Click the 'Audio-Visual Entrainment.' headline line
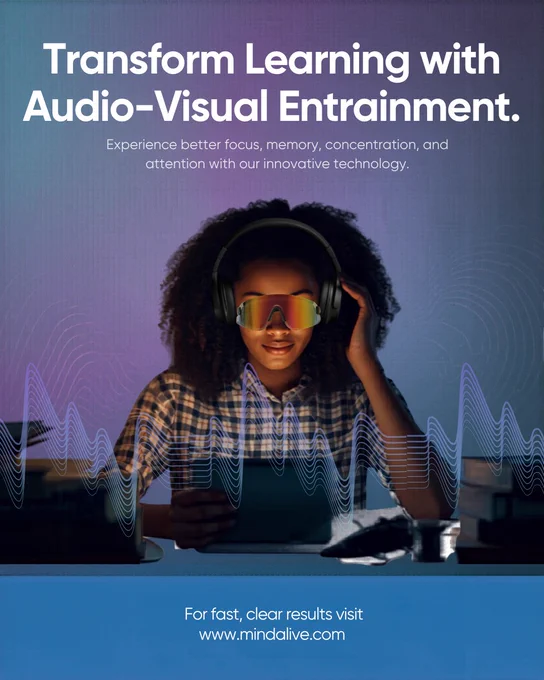This screenshot has width=544, height=680. point(272,106)
